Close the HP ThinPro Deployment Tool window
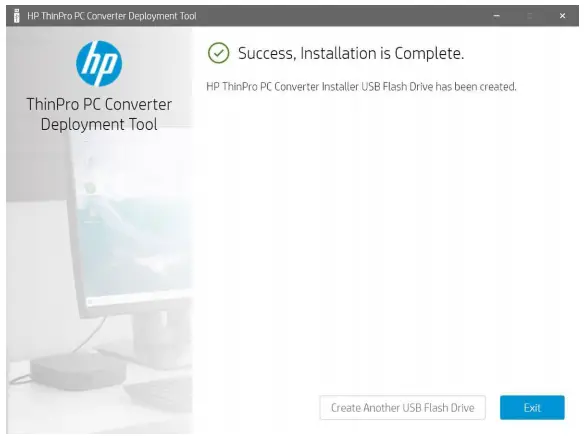584x440 pixels. point(562,16)
